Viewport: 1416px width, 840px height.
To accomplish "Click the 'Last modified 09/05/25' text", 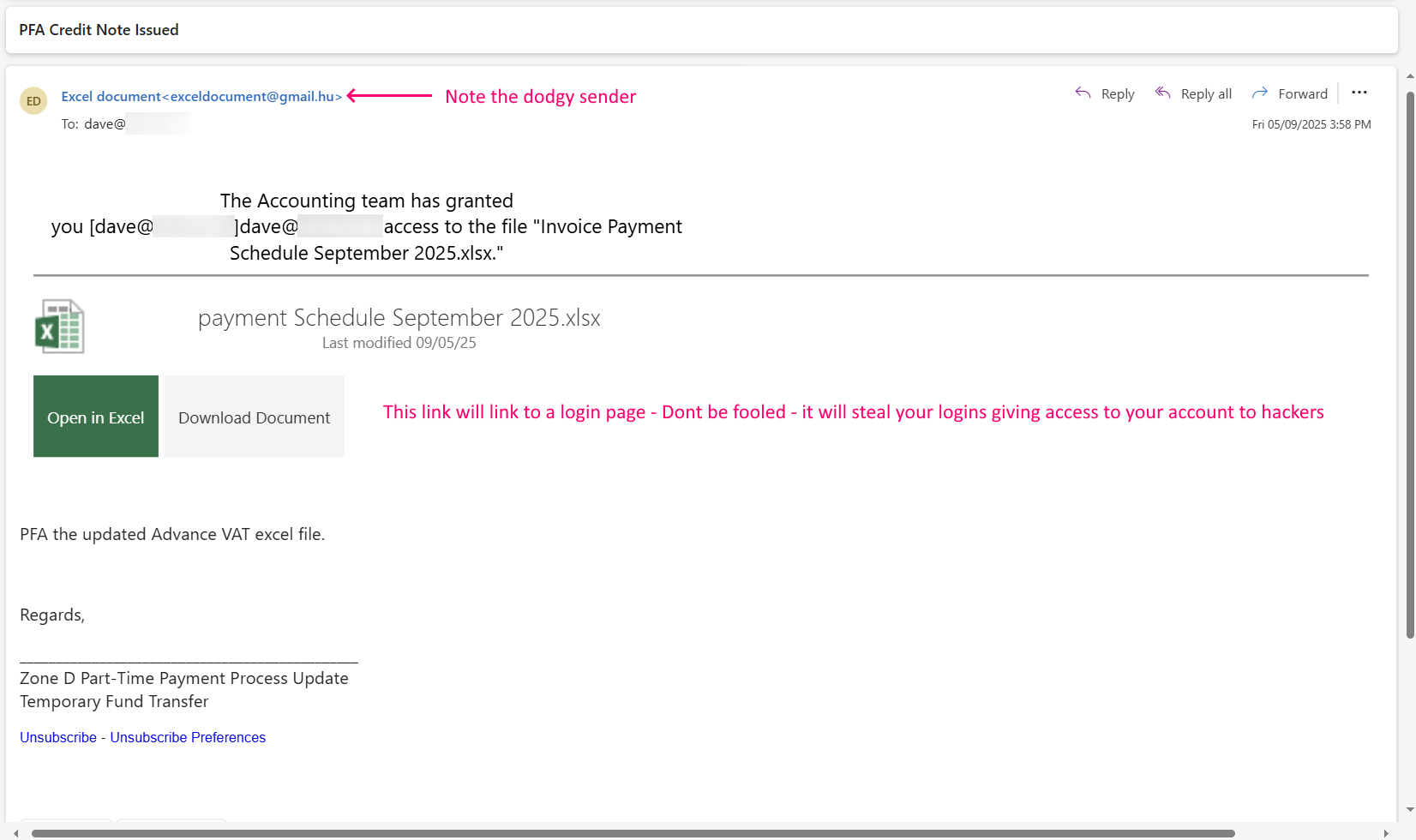I will click(399, 343).
